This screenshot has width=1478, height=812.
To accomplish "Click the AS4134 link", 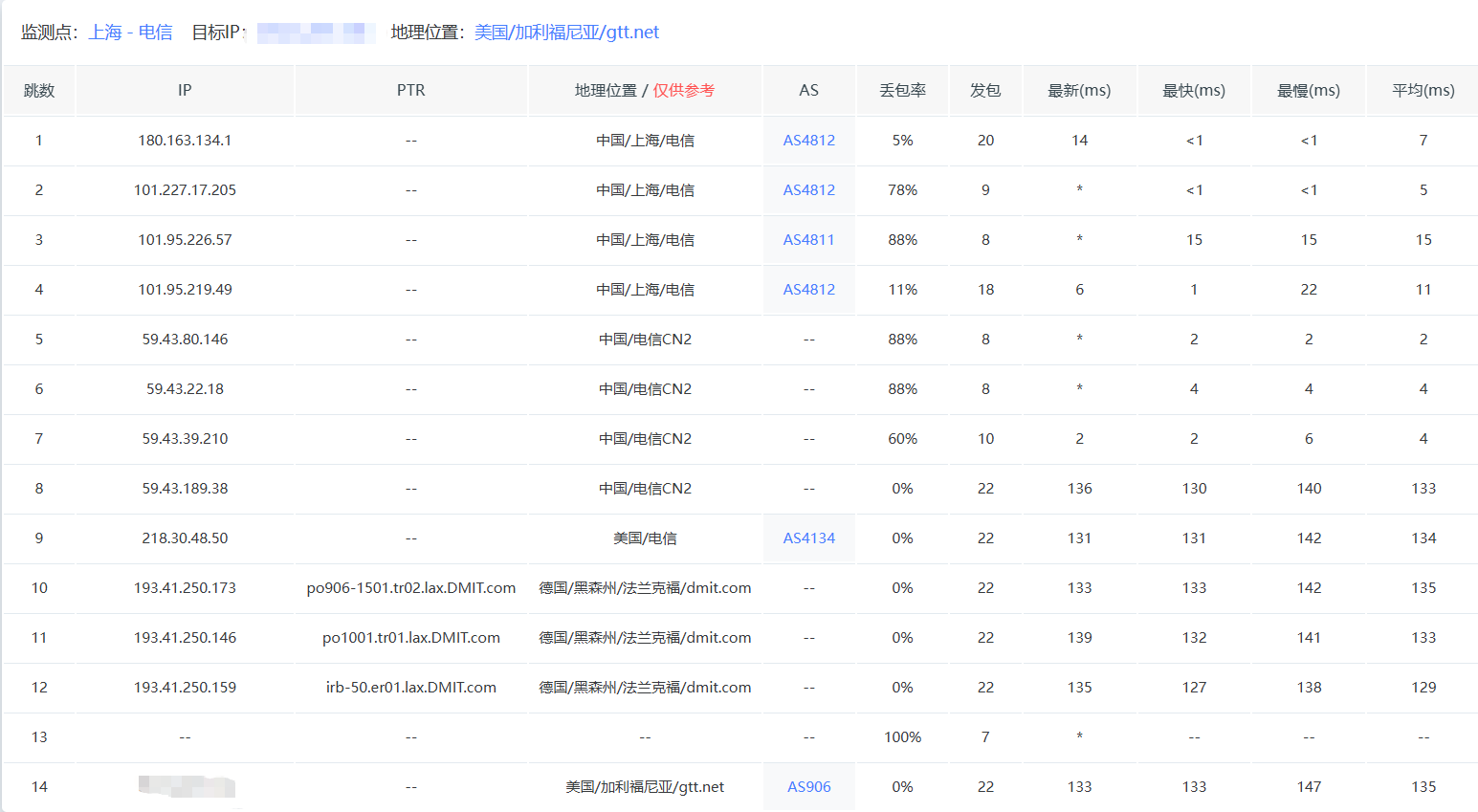I will click(x=808, y=538).
